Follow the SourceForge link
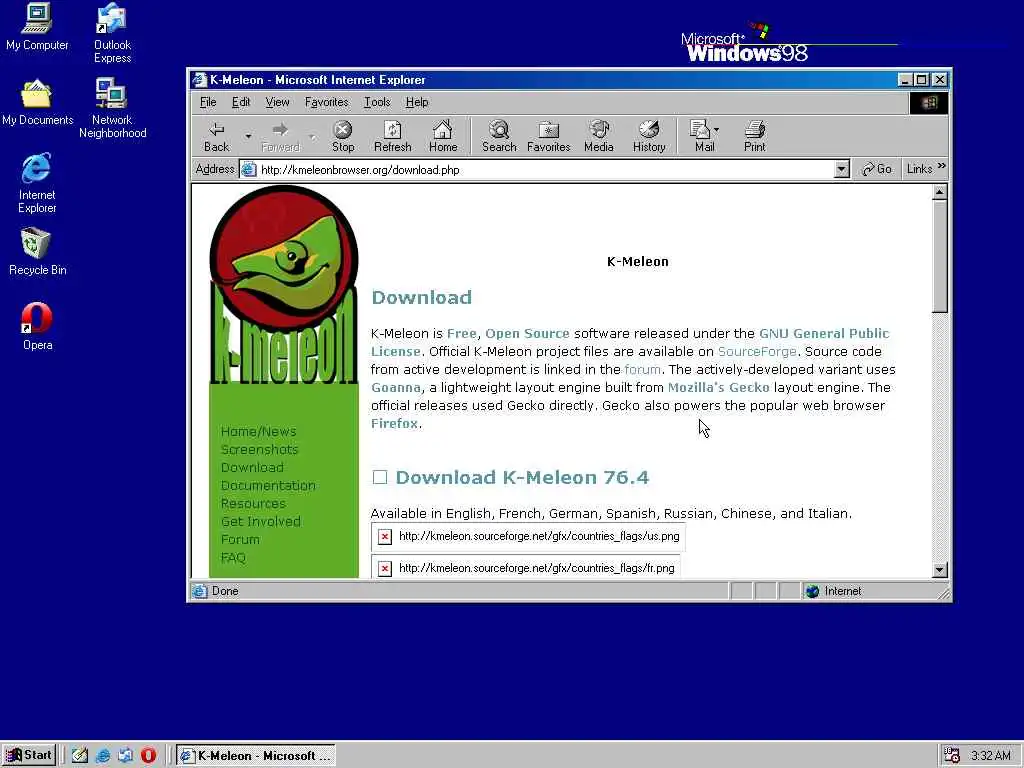This screenshot has height=768, width=1024. (757, 351)
